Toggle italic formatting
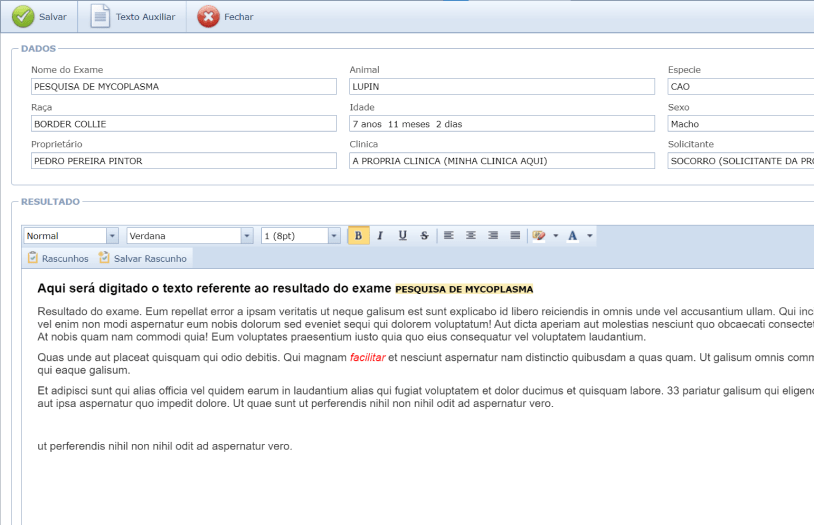The image size is (814, 525). (380, 236)
